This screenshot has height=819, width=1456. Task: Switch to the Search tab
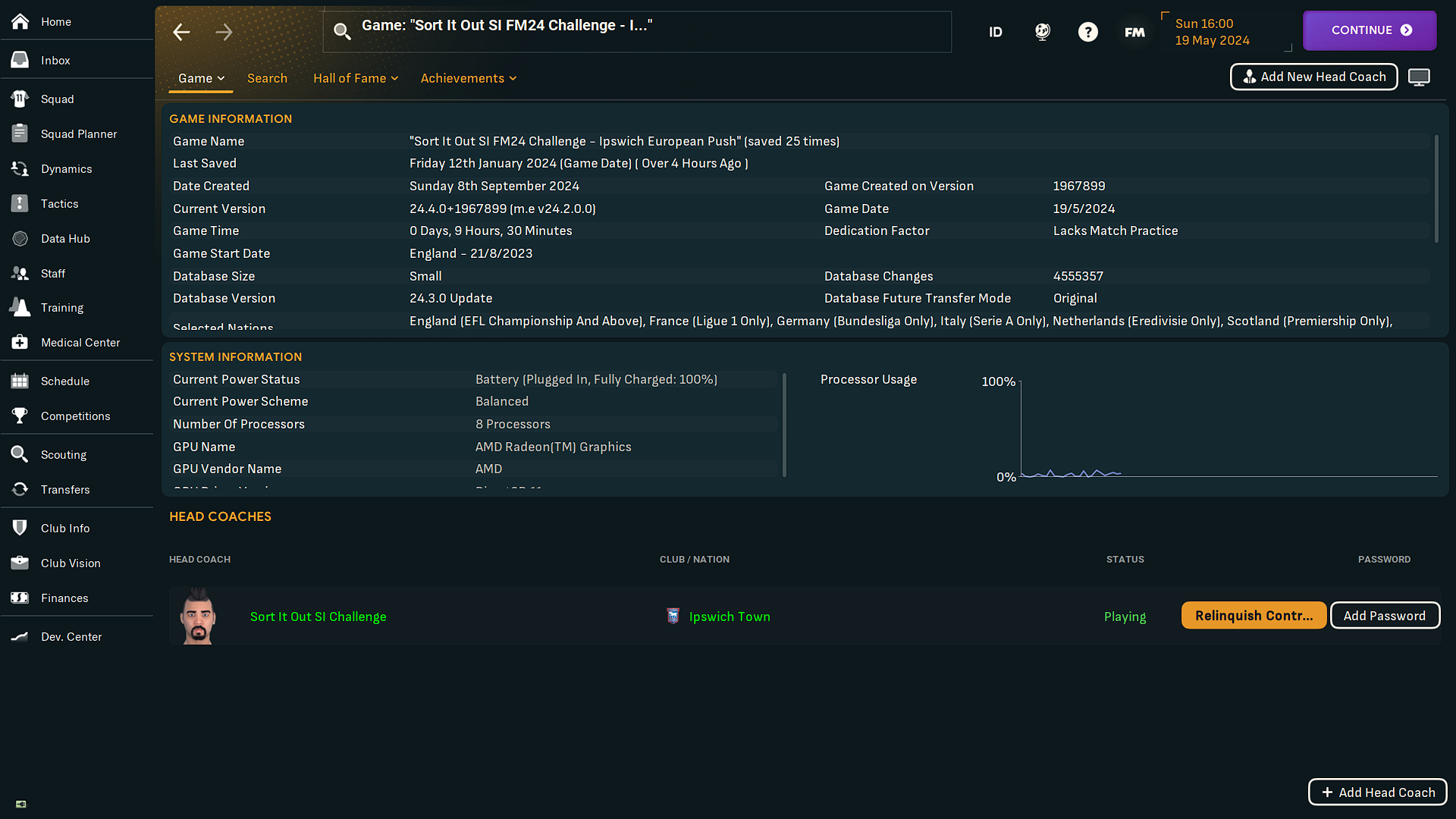click(267, 78)
